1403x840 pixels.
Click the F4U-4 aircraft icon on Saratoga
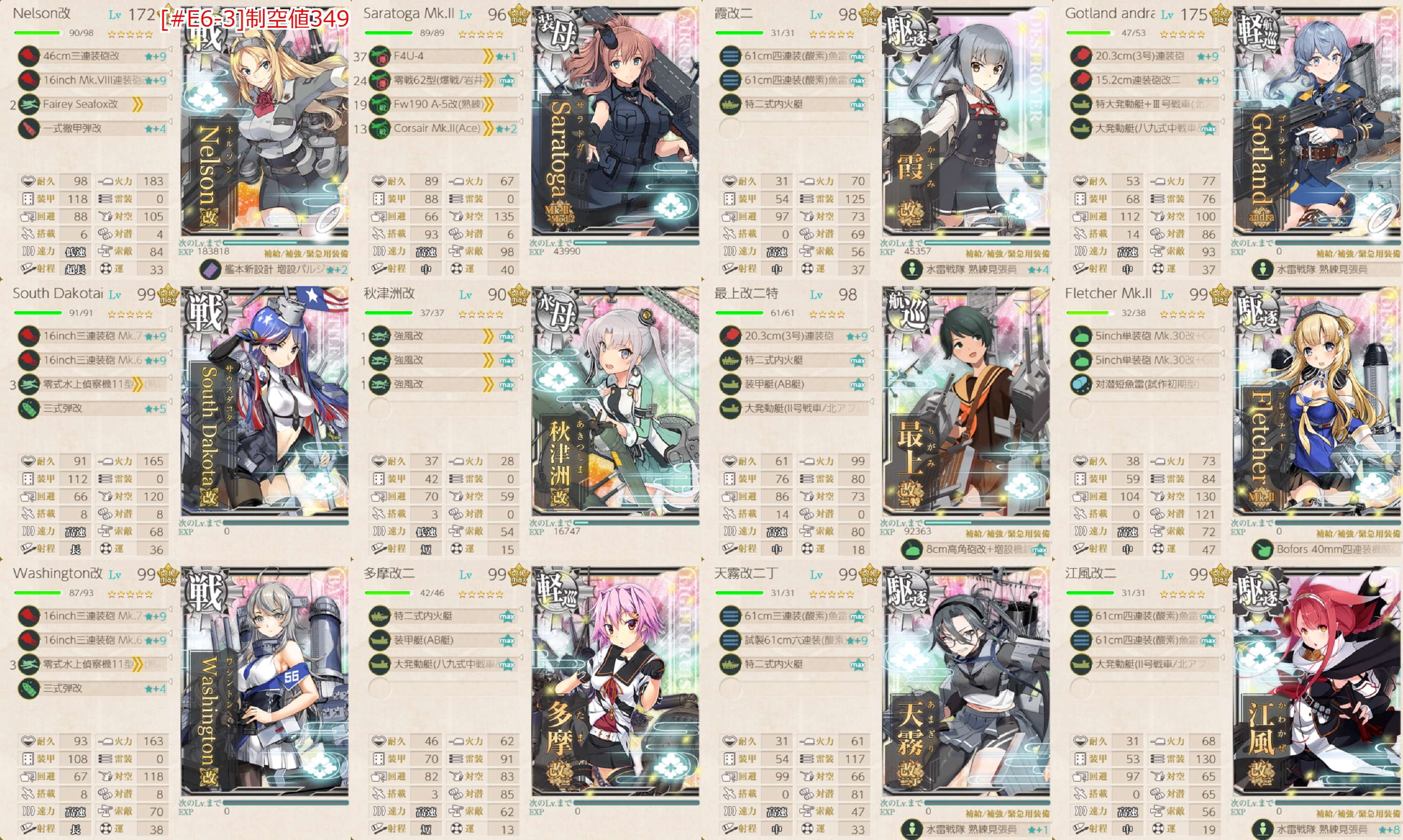(x=379, y=56)
